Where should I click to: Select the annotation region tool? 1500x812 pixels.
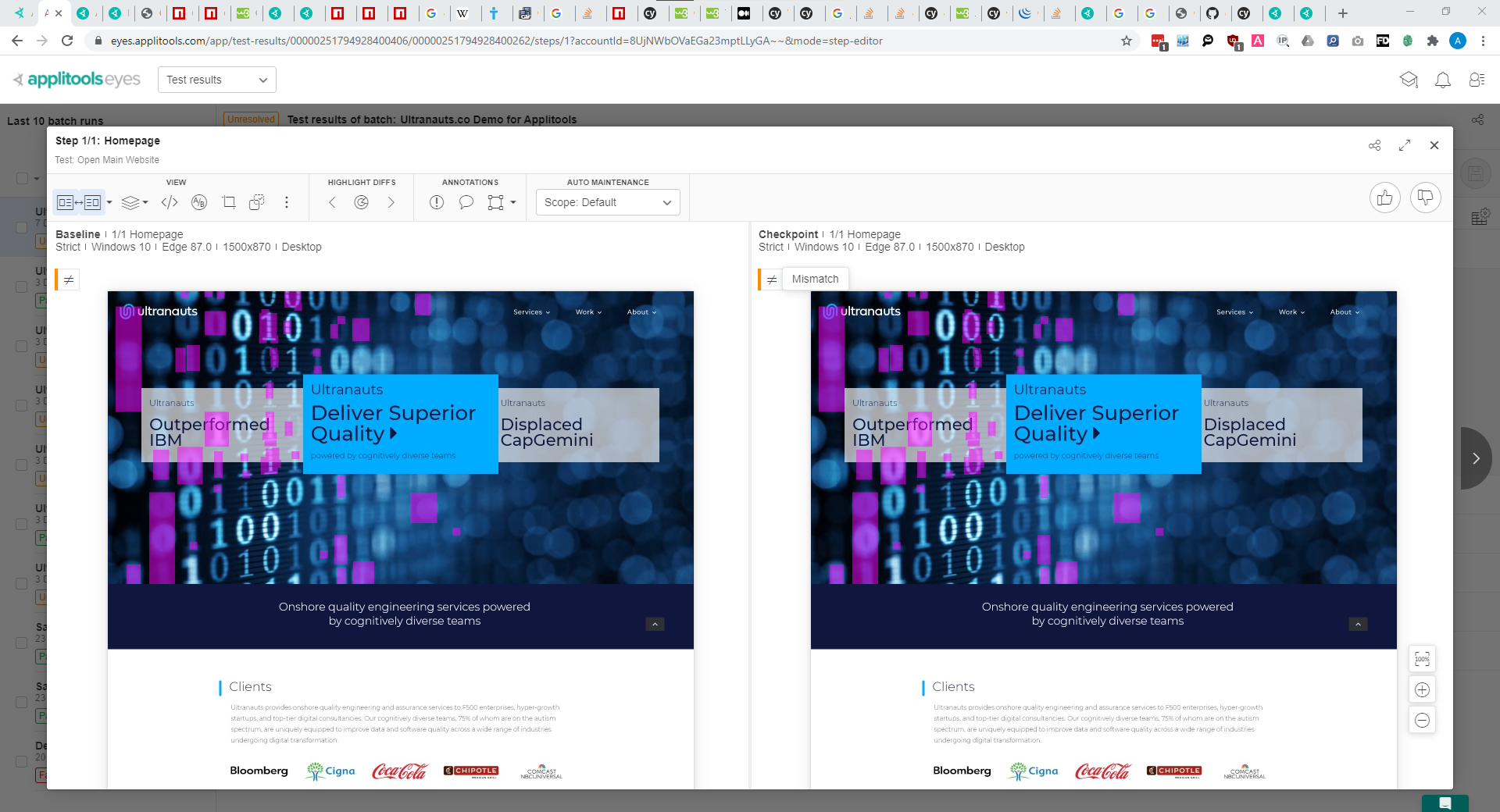(495, 203)
